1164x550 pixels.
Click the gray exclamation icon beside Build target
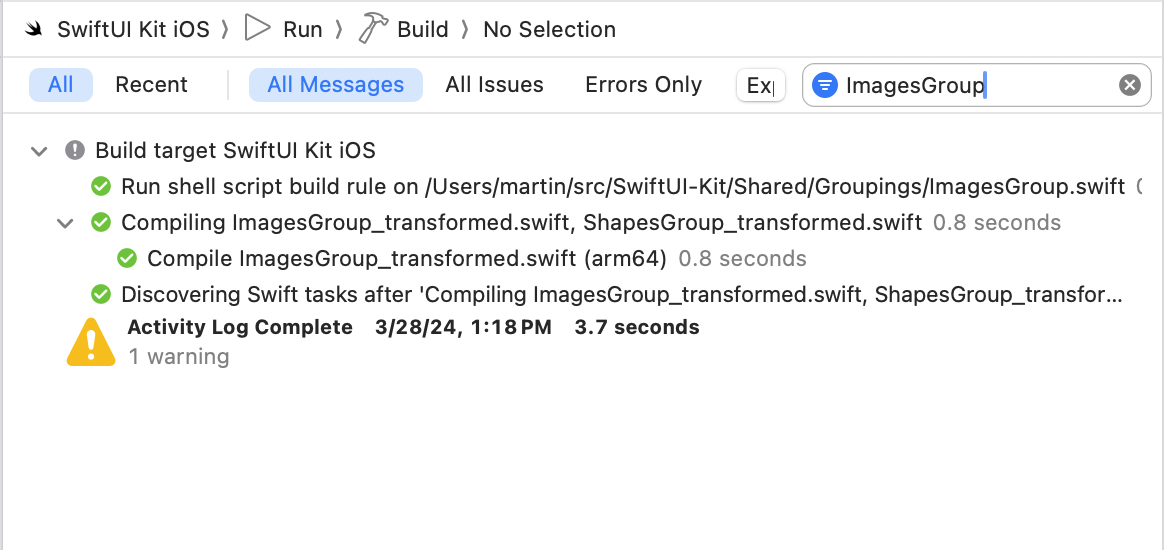tap(75, 151)
